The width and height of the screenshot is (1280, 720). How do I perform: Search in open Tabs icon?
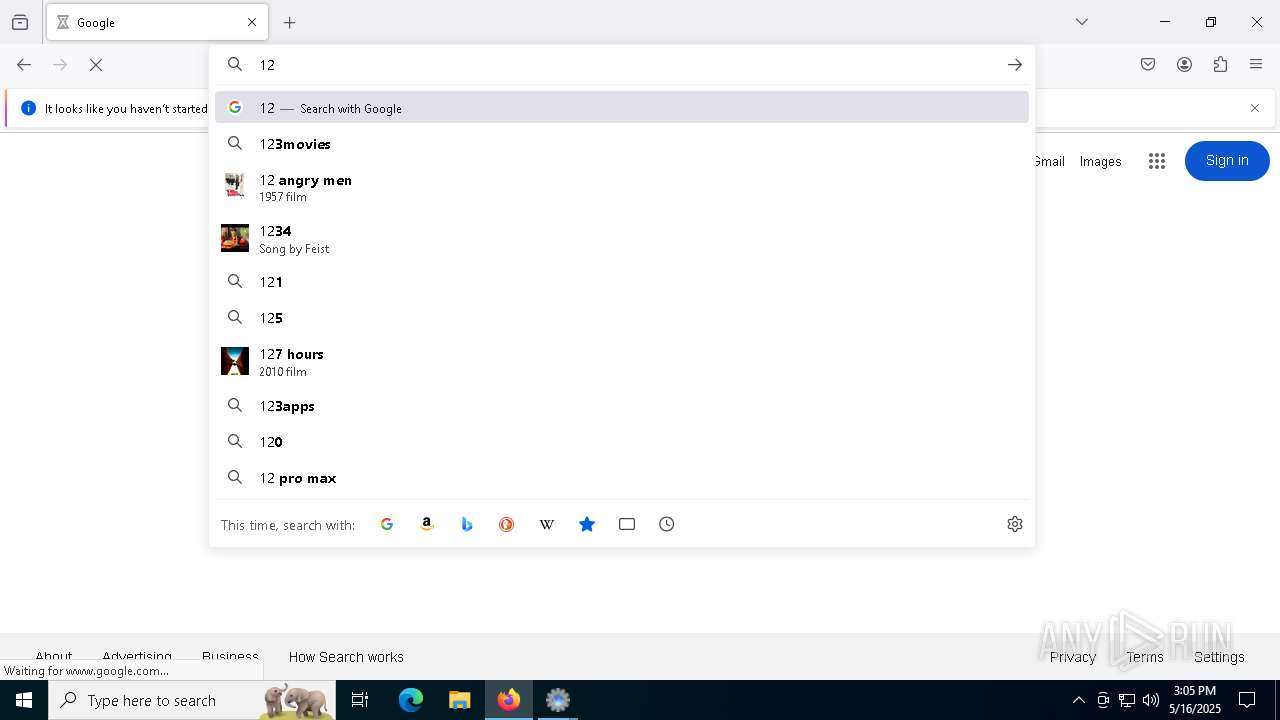[x=627, y=524]
